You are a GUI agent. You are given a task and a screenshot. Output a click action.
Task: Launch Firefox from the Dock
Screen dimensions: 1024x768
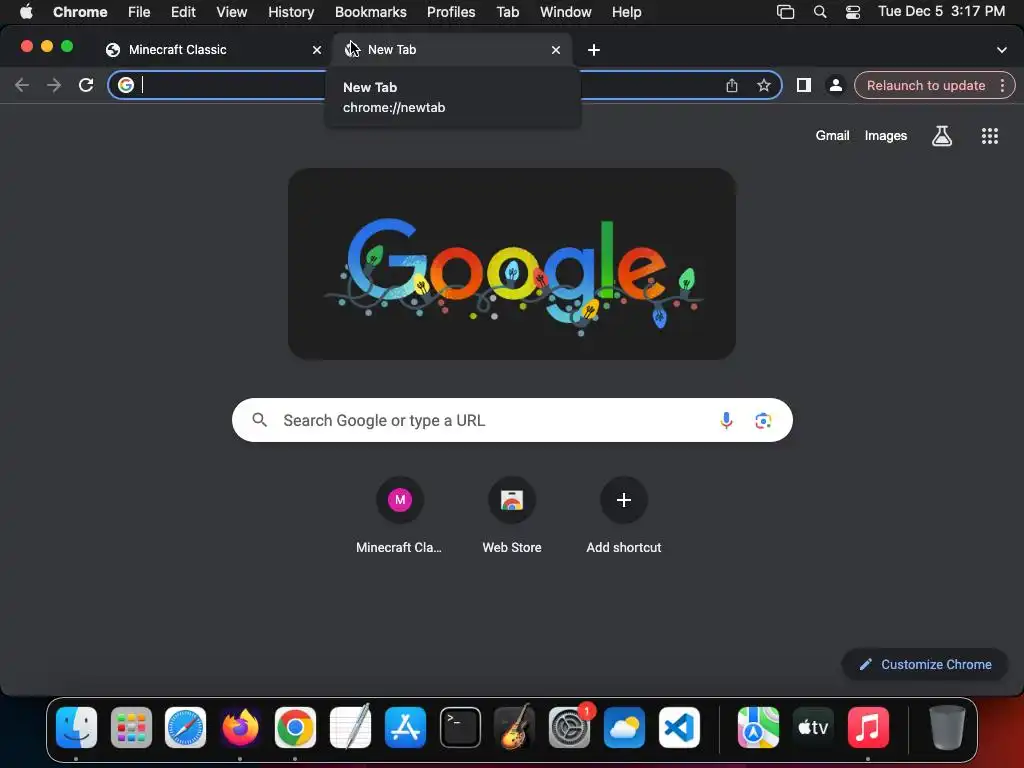[x=240, y=727]
